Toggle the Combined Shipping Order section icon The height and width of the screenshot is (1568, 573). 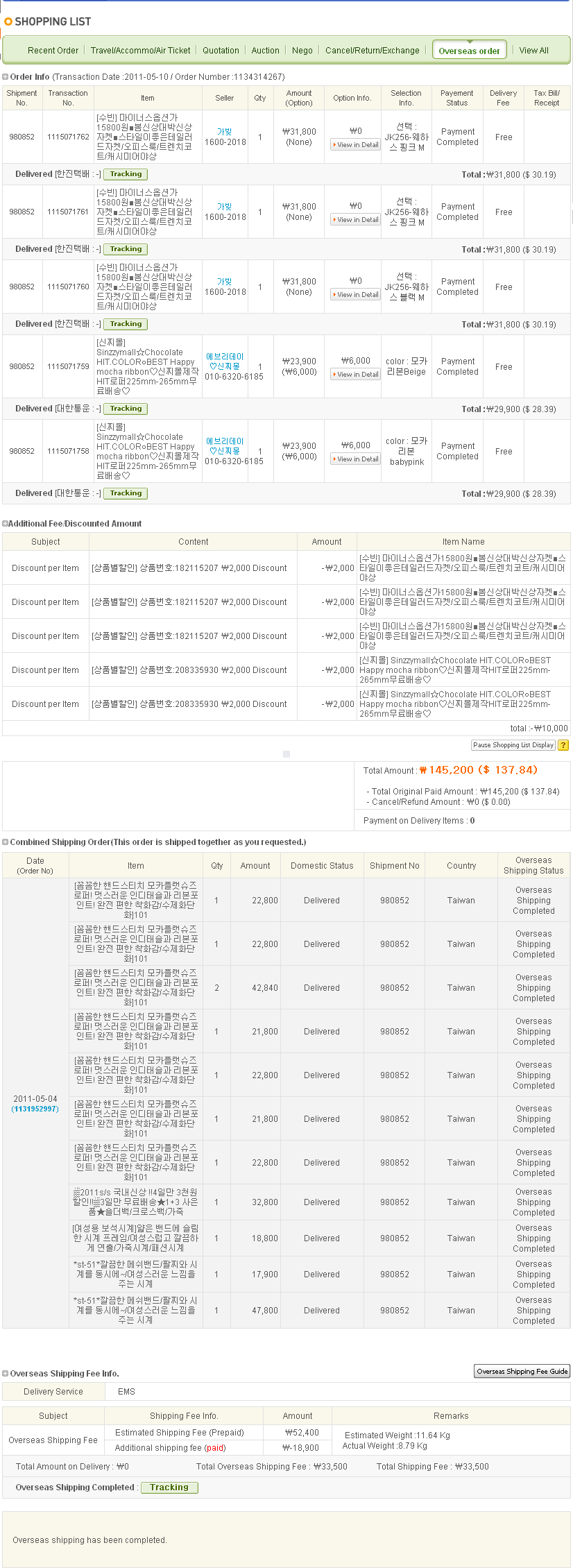coord(6,842)
